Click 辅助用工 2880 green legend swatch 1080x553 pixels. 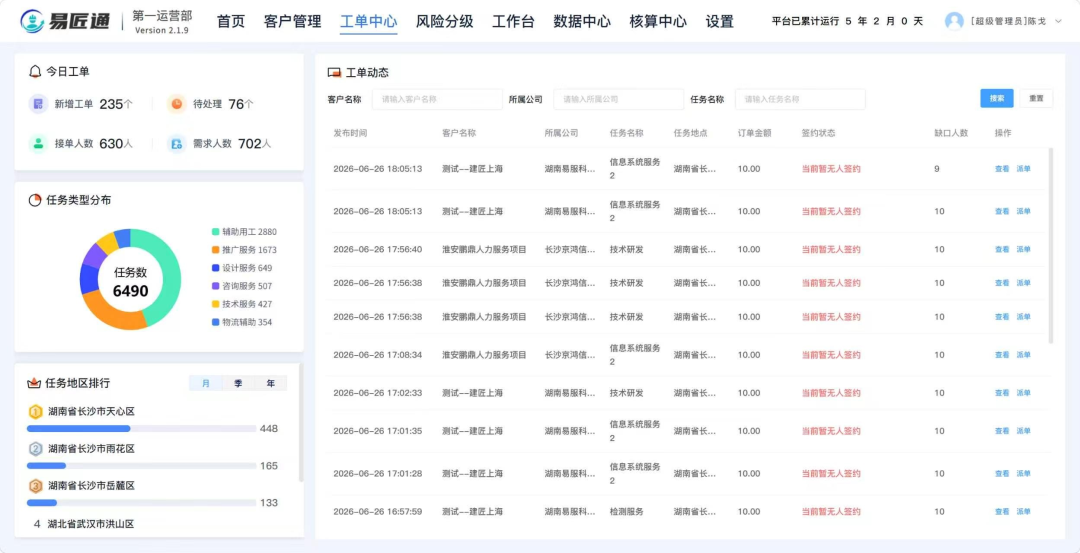[216, 232]
